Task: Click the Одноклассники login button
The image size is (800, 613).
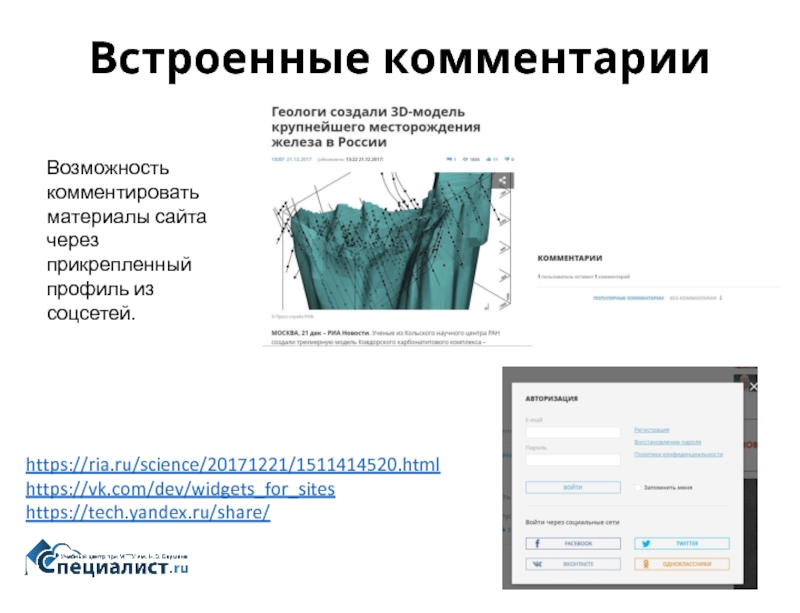Action: click(x=682, y=564)
